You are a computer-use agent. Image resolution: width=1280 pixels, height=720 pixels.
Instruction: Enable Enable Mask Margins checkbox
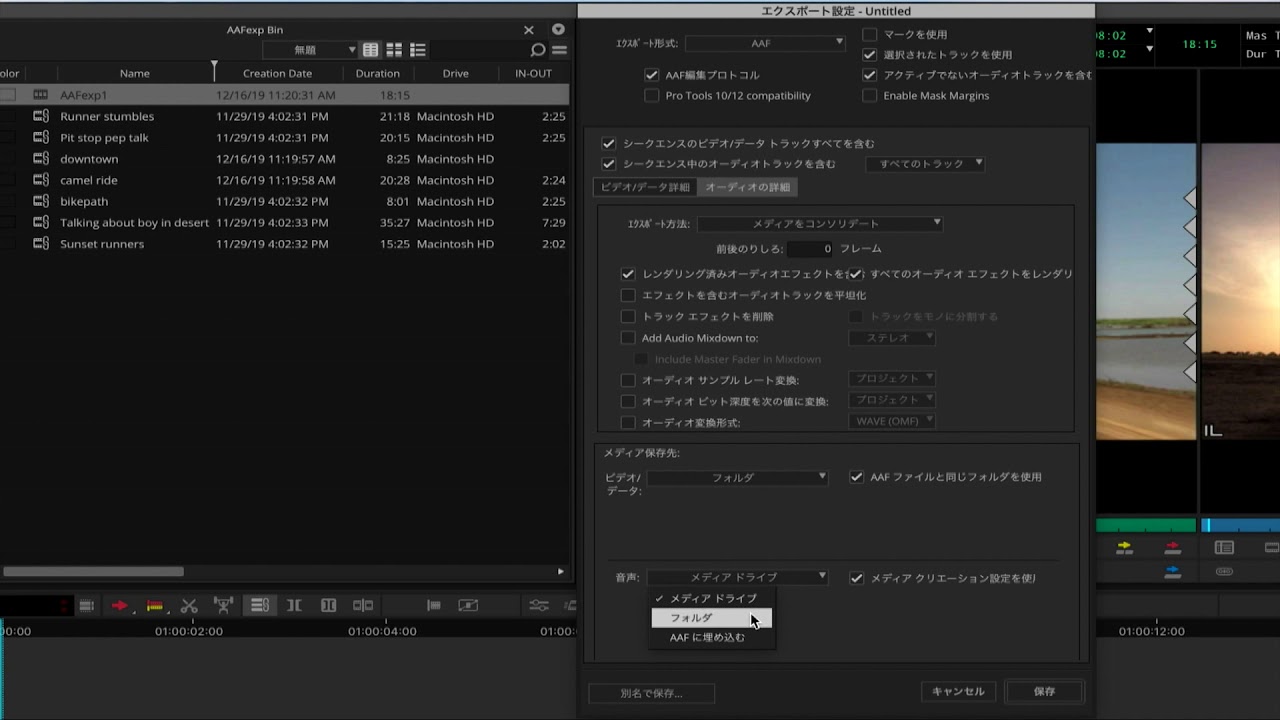click(x=870, y=96)
